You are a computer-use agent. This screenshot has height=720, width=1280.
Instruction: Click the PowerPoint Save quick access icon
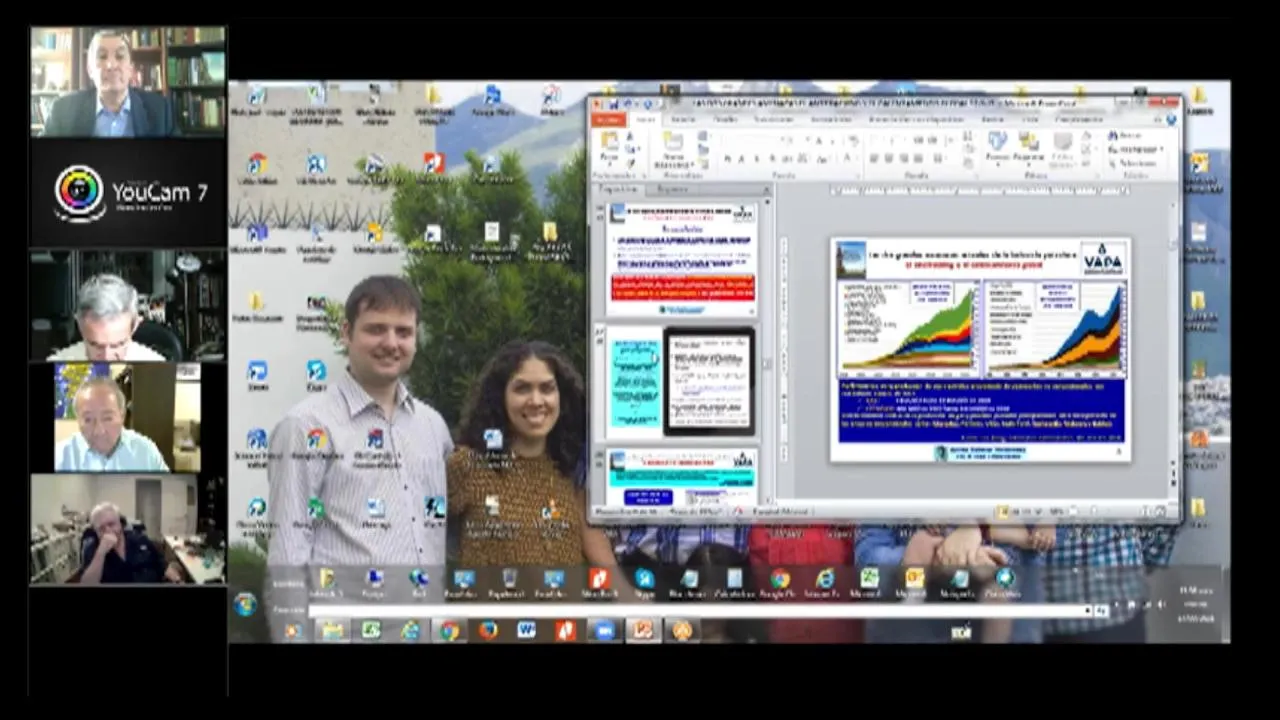pyautogui.click(x=615, y=103)
